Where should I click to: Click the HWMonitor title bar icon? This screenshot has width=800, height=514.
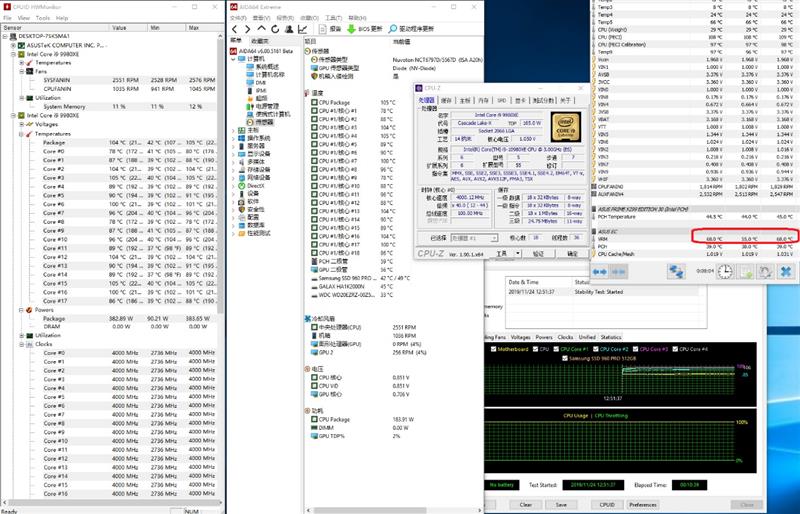click(7, 7)
